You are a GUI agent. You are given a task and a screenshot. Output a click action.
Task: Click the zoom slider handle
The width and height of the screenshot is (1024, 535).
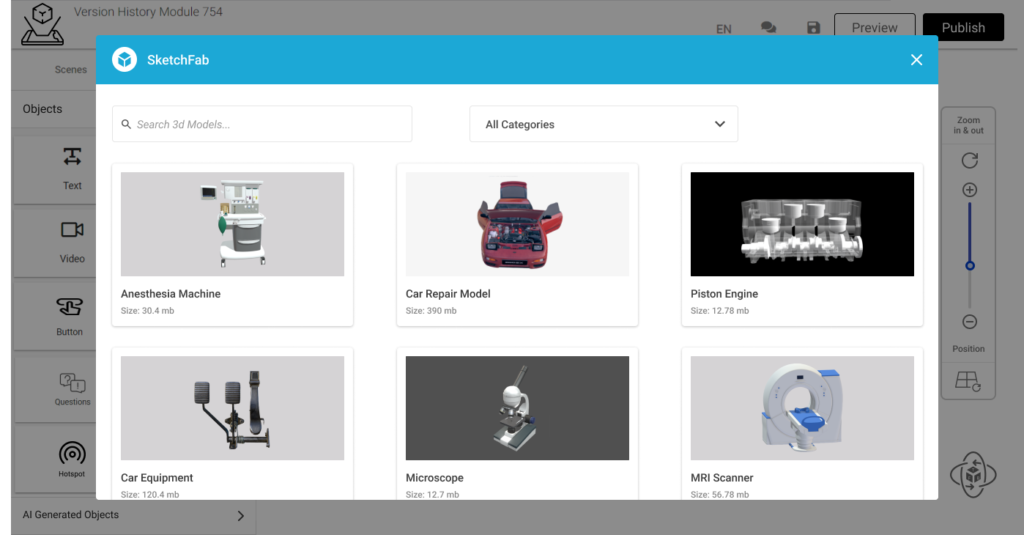[970, 266]
